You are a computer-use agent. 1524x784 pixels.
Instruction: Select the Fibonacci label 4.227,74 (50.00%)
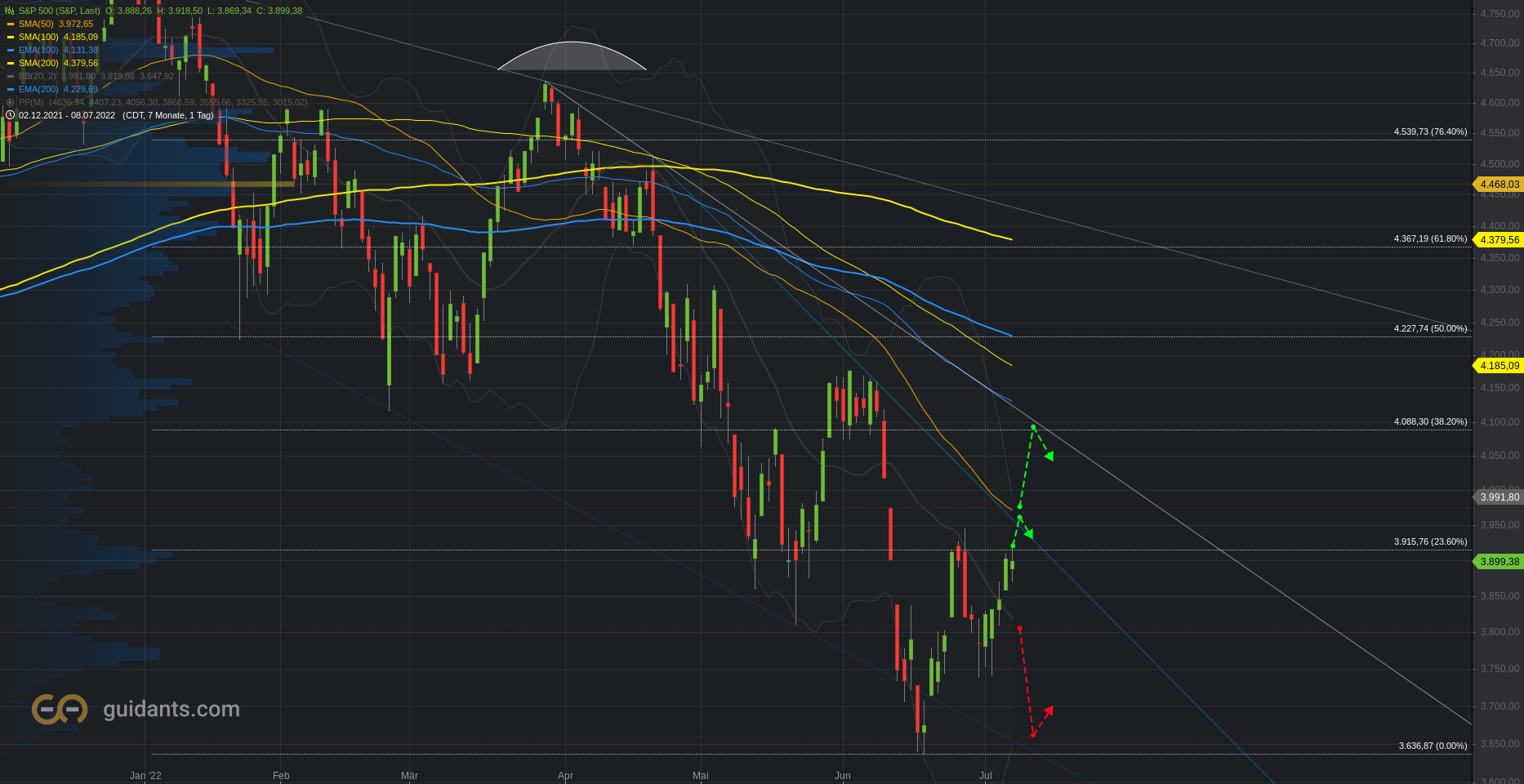tap(1430, 328)
